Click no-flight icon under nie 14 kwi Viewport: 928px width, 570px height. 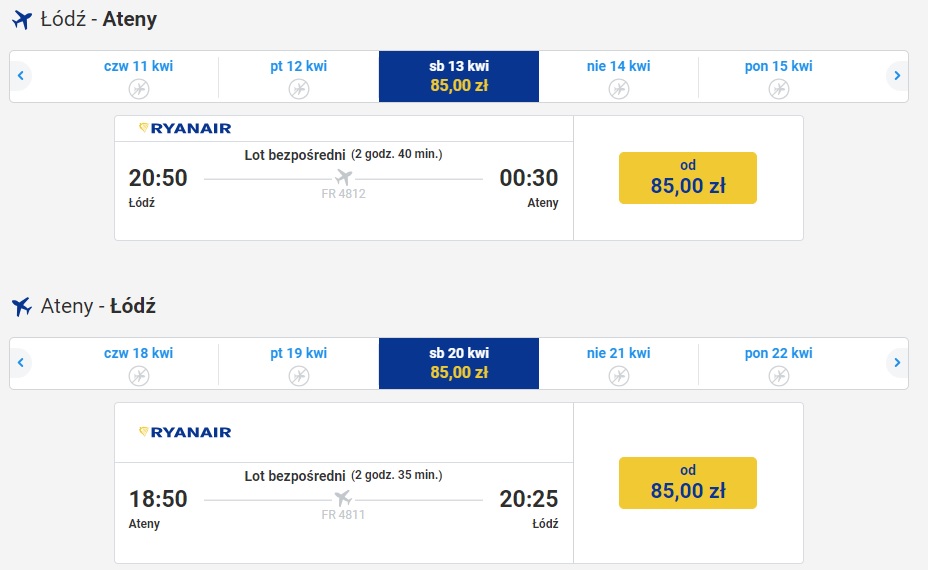[619, 89]
